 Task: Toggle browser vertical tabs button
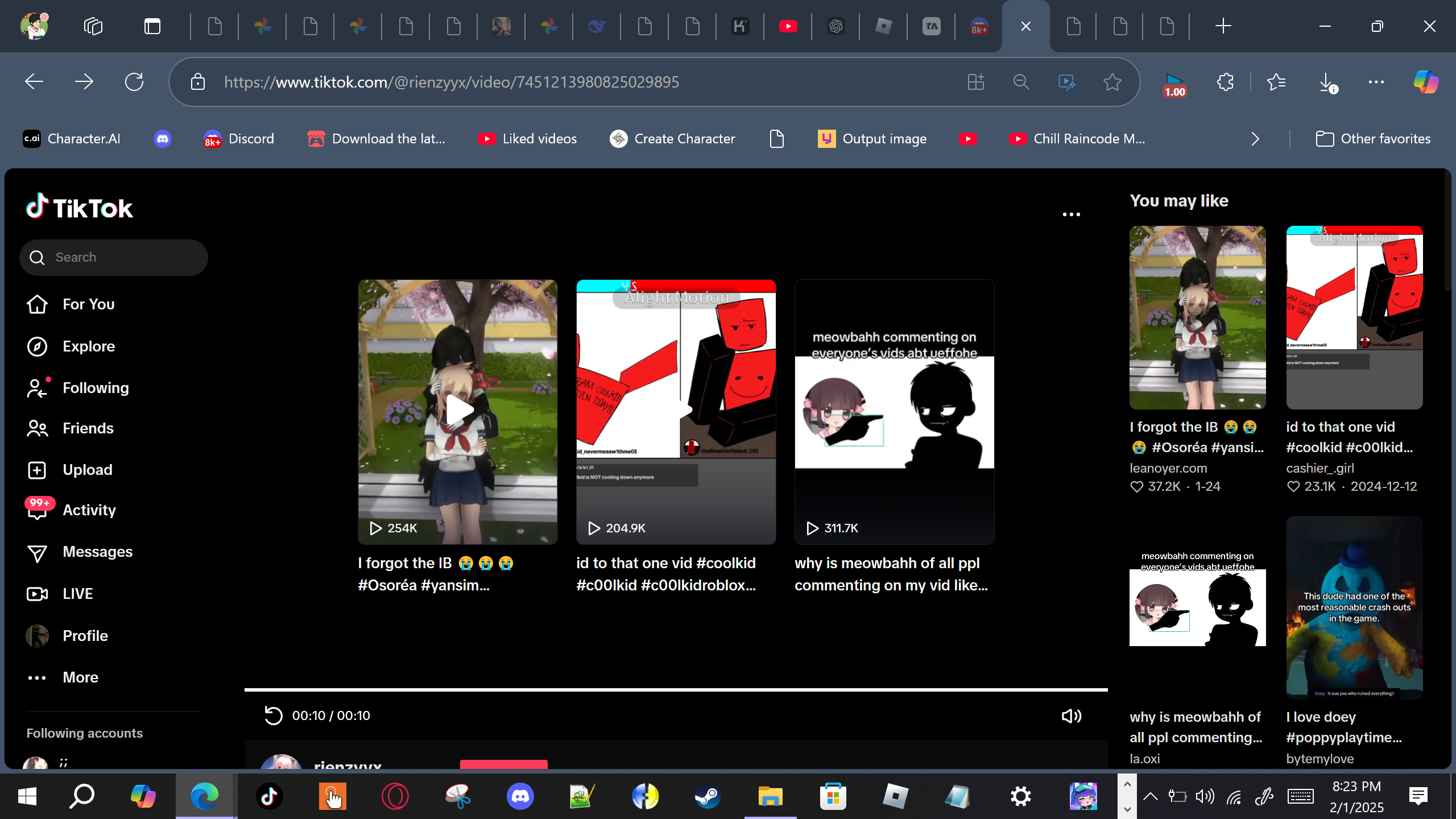pos(152,26)
